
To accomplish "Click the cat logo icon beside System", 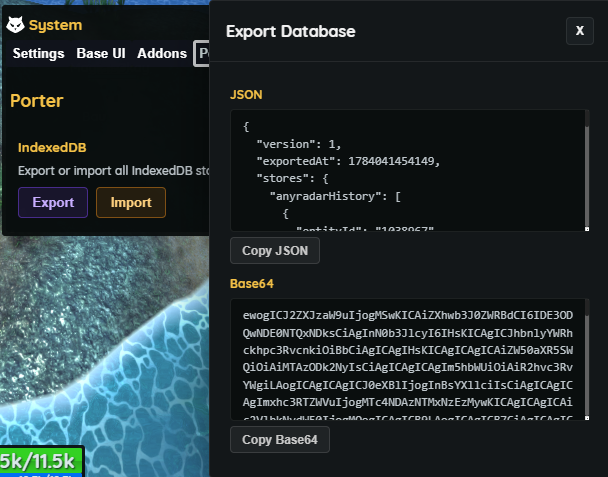I will pos(15,25).
